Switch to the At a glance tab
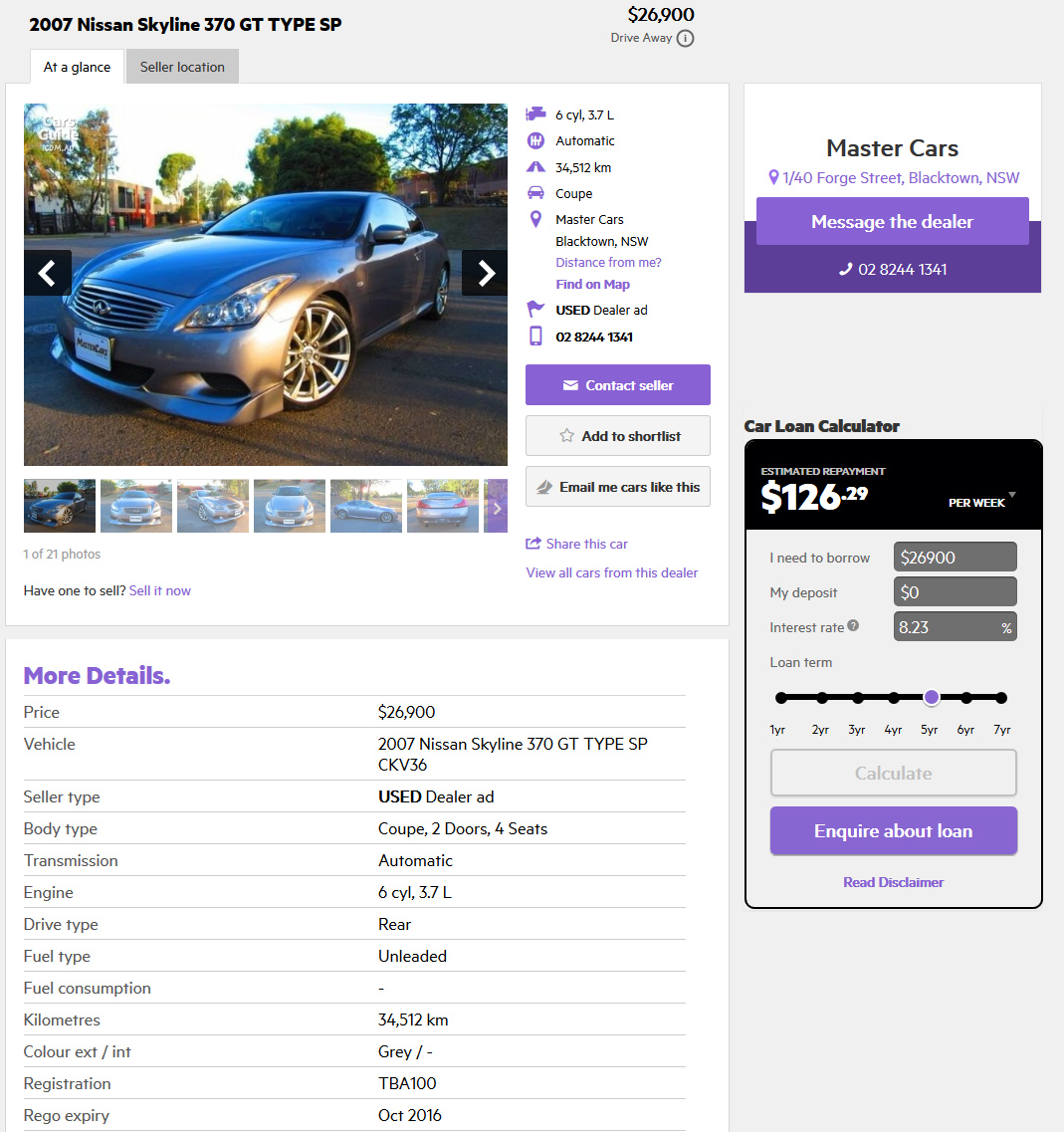The image size is (1064, 1132). tap(77, 67)
